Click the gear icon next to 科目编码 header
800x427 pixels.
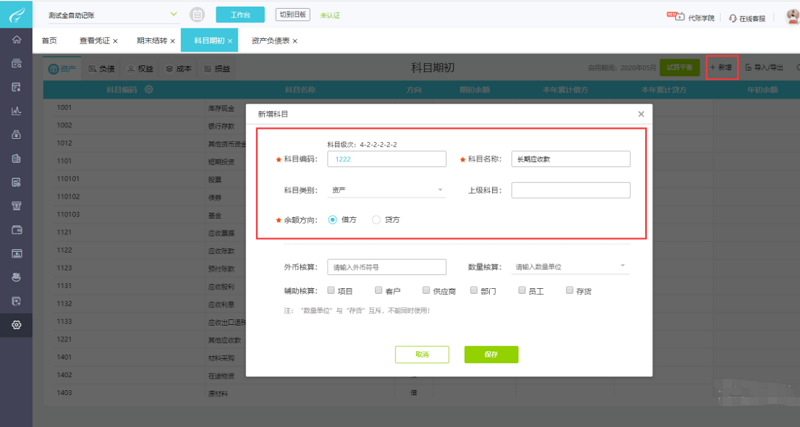148,89
